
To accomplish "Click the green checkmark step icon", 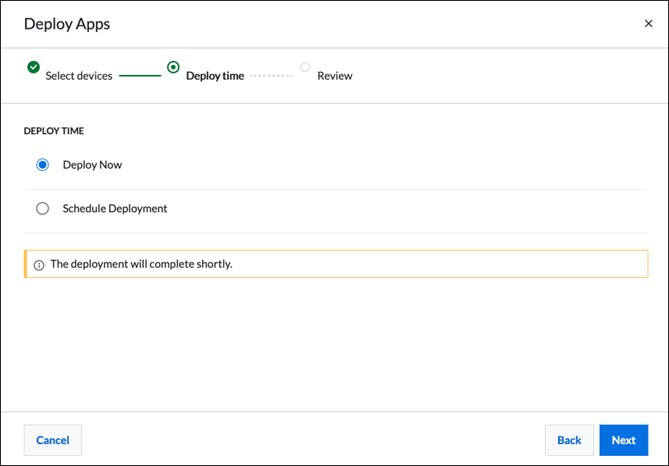I will point(33,68).
